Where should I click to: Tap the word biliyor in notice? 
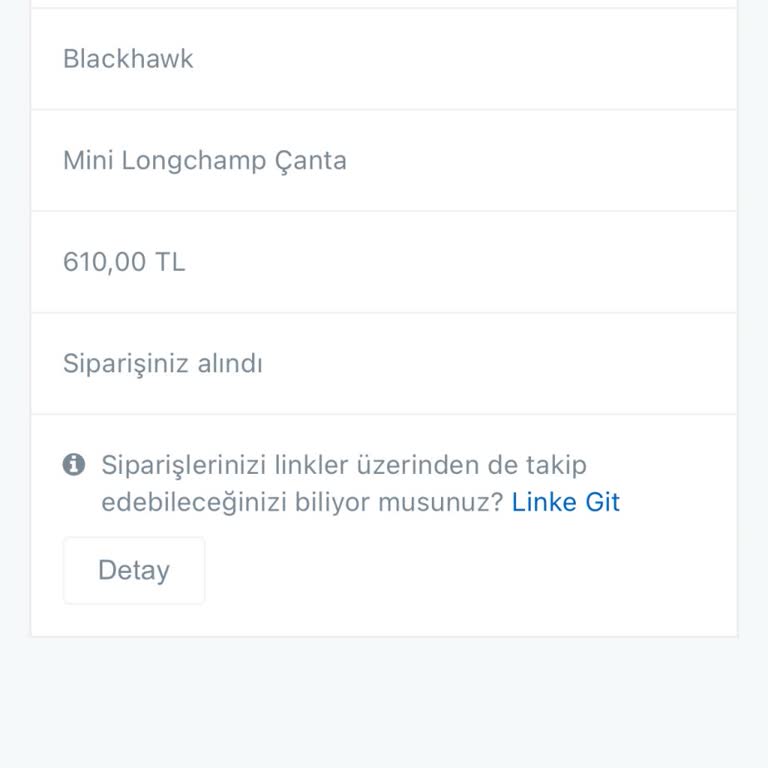[x=332, y=503]
